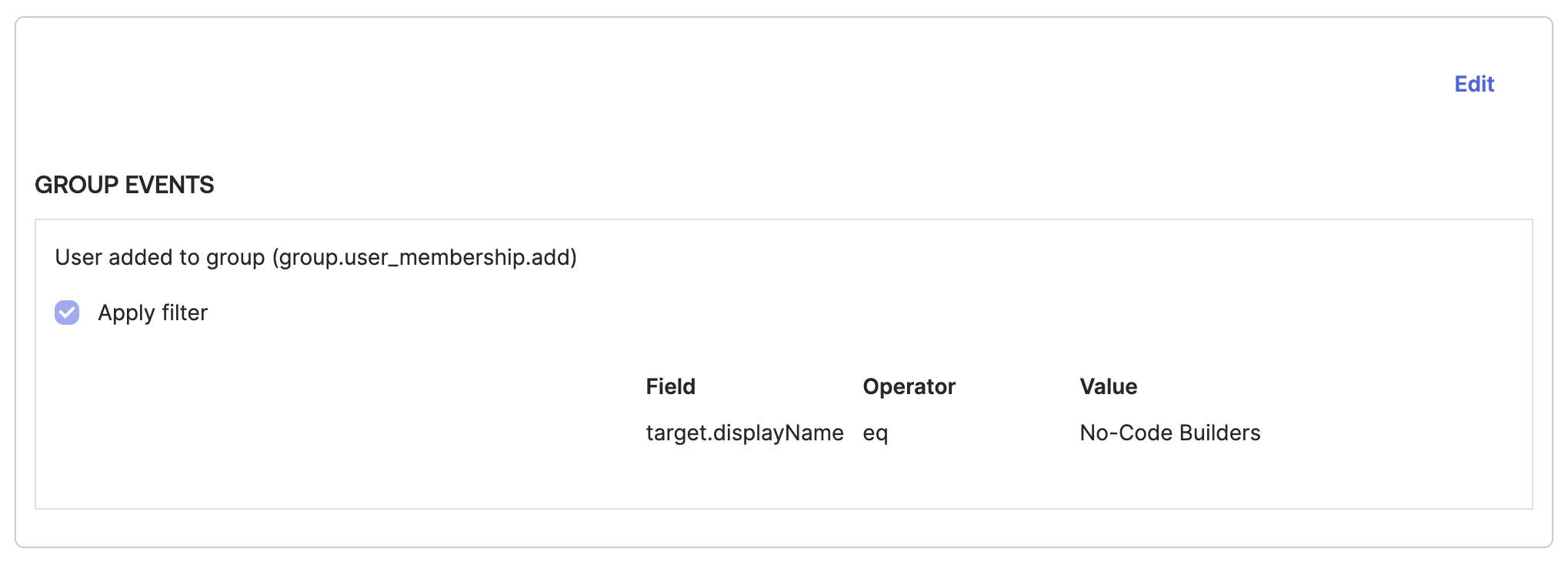Click the User added to group event row
Image resolution: width=1568 pixels, height=565 pixels.
315,257
